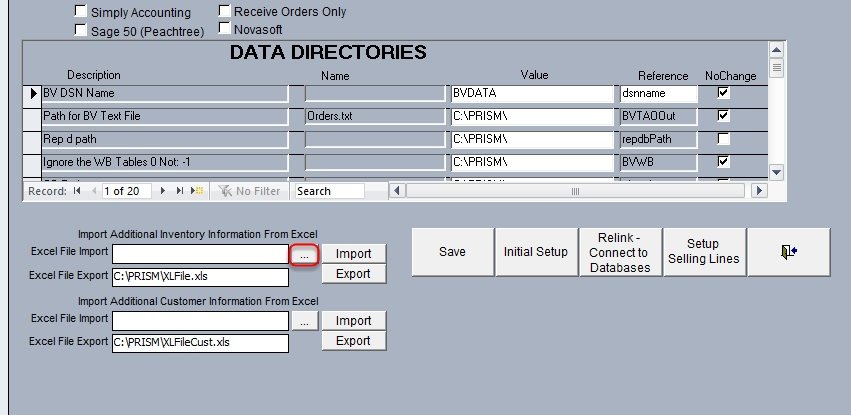Viewport: 851px width, 415px height.
Task: Browse for customer Excel import file
Action: point(305,321)
